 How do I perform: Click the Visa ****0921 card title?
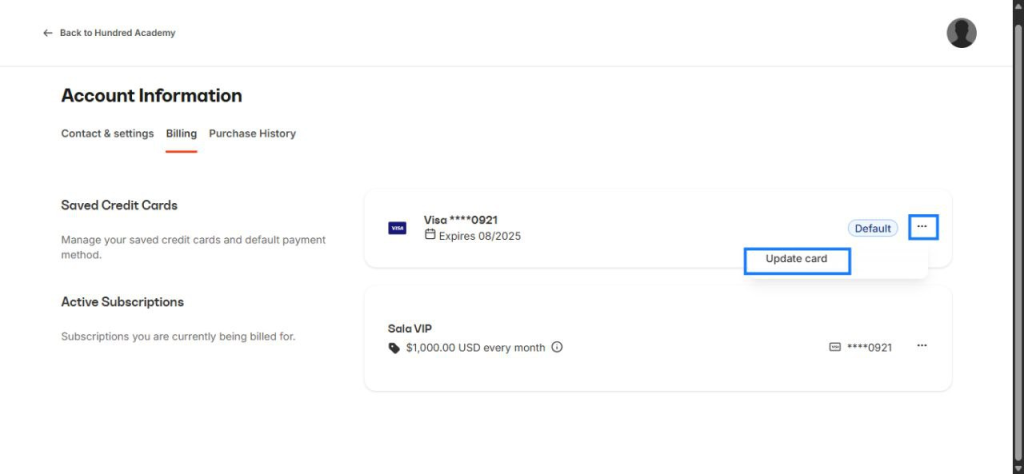(x=460, y=219)
